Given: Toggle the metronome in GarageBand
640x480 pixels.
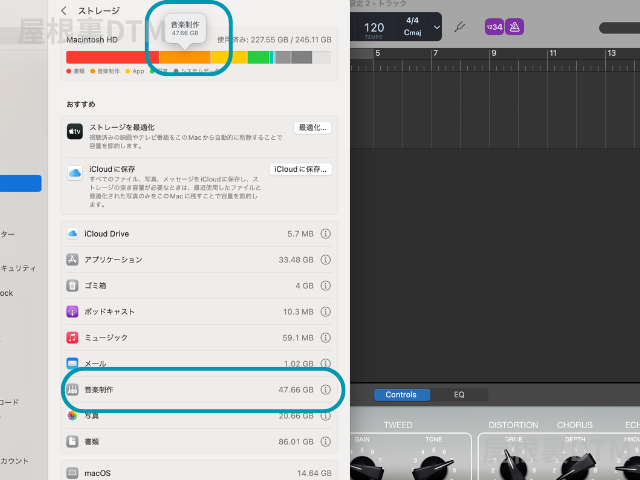Looking at the screenshot, I should point(514,27).
